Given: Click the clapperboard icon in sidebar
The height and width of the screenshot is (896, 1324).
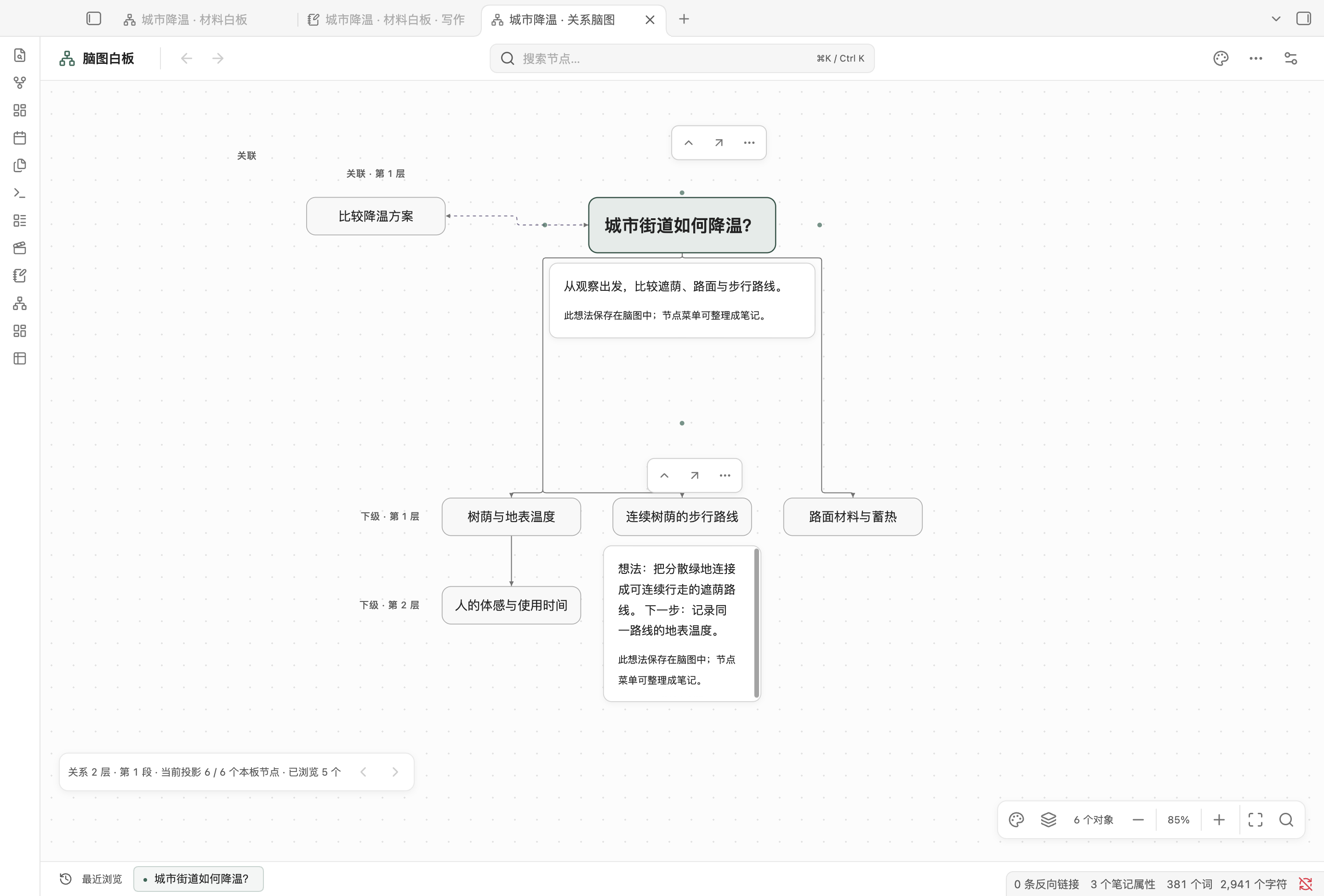Looking at the screenshot, I should click(x=20, y=248).
